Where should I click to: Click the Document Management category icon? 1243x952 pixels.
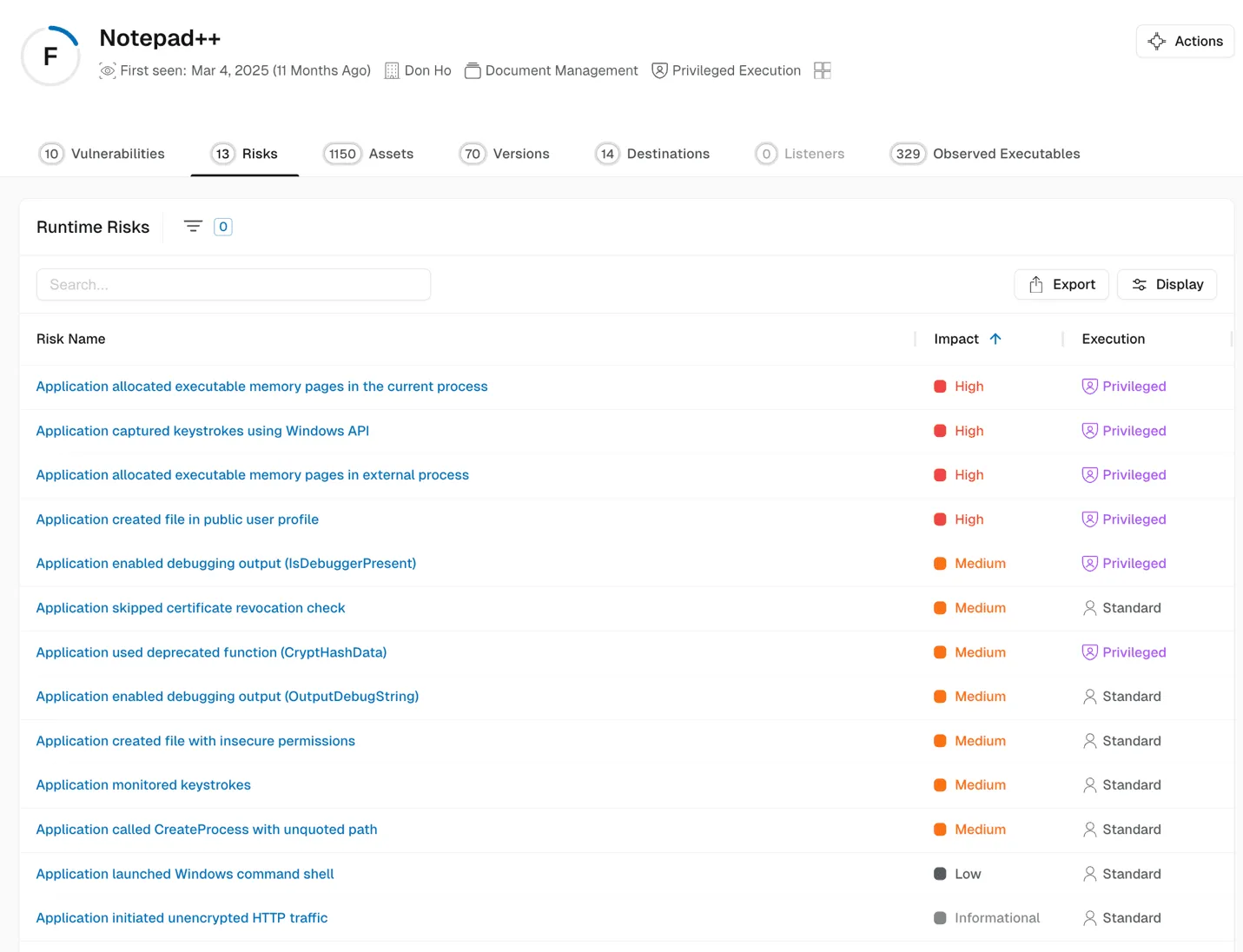pos(473,70)
